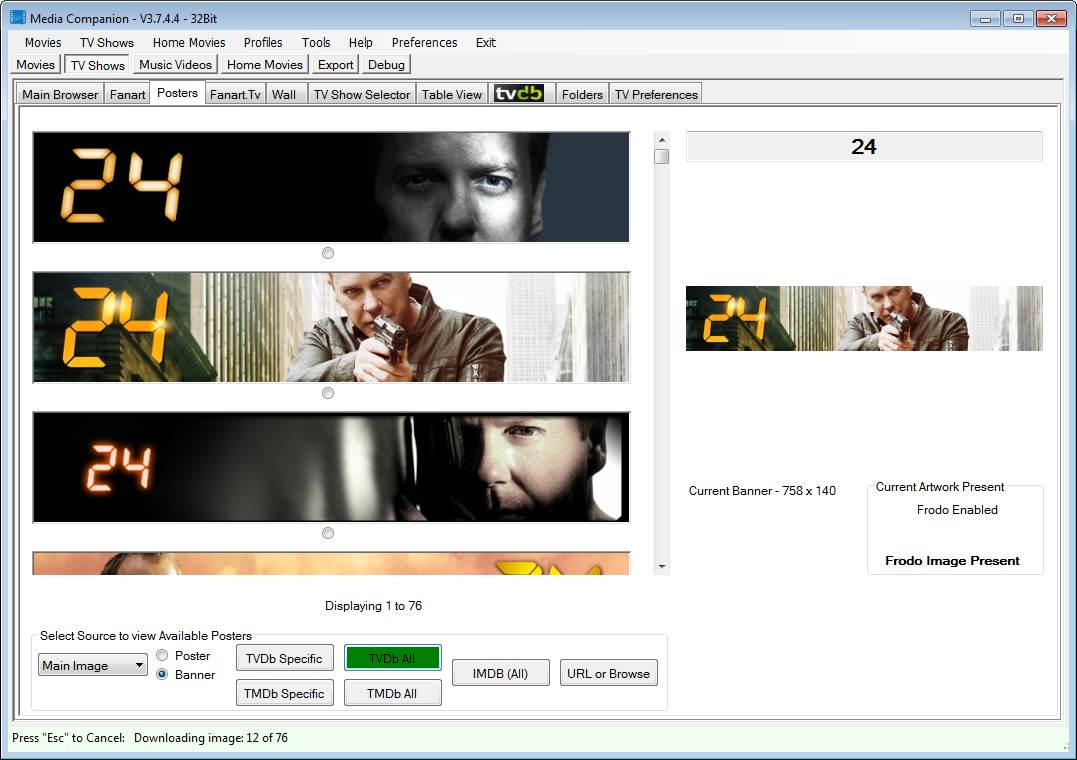Go to the Fanart.Tv tab
This screenshot has height=760, width=1077.
[x=235, y=94]
